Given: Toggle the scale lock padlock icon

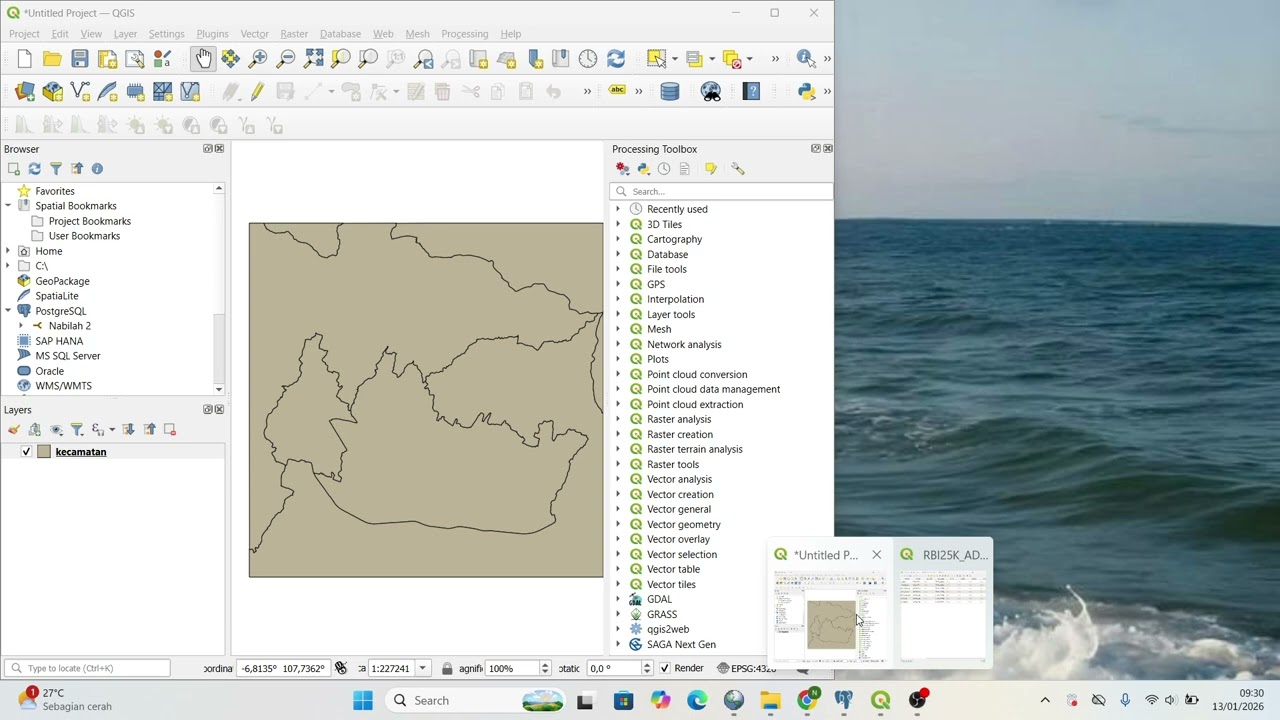Looking at the screenshot, I should pyautogui.click(x=447, y=668).
